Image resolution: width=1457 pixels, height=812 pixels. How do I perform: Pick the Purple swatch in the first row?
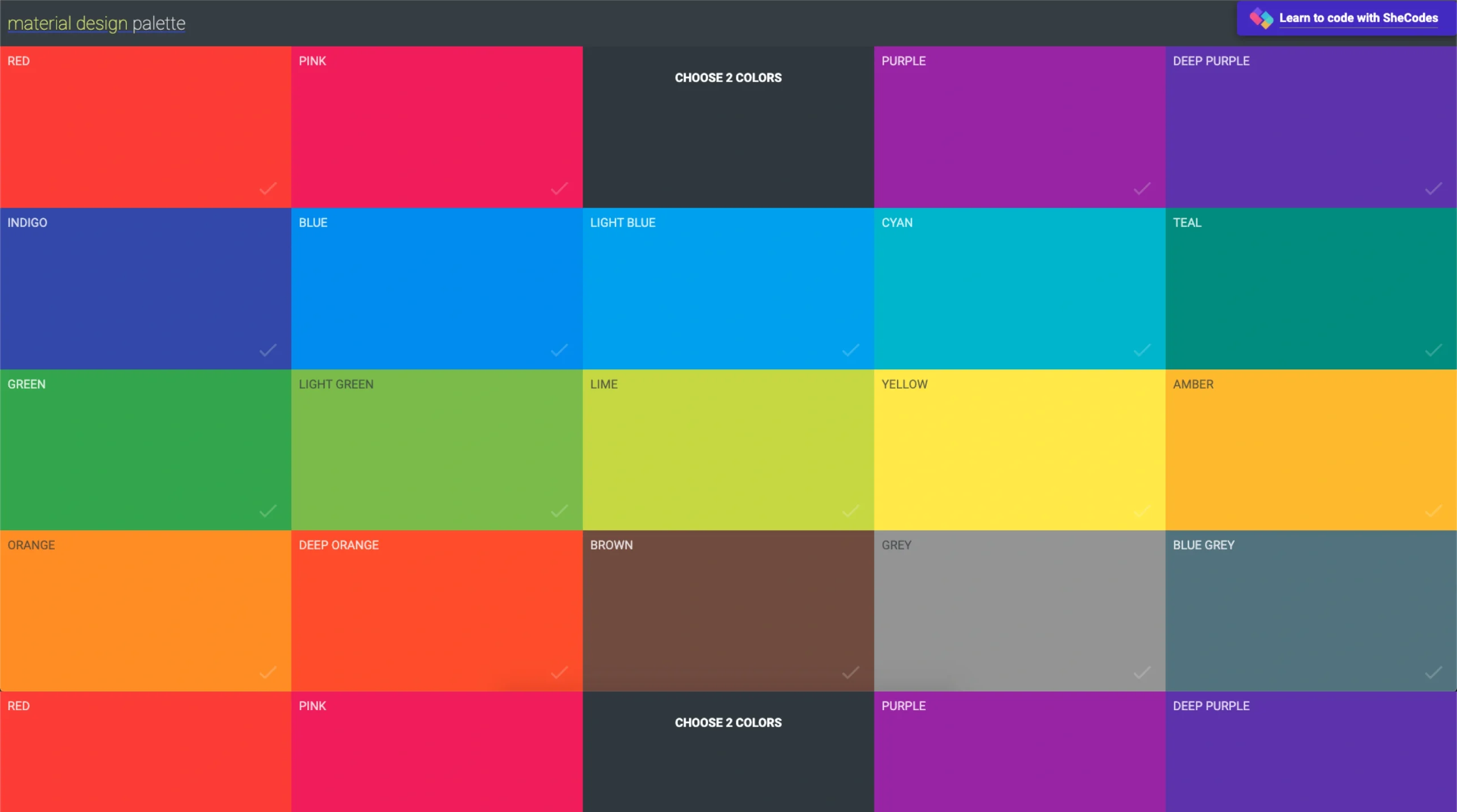click(x=1020, y=127)
